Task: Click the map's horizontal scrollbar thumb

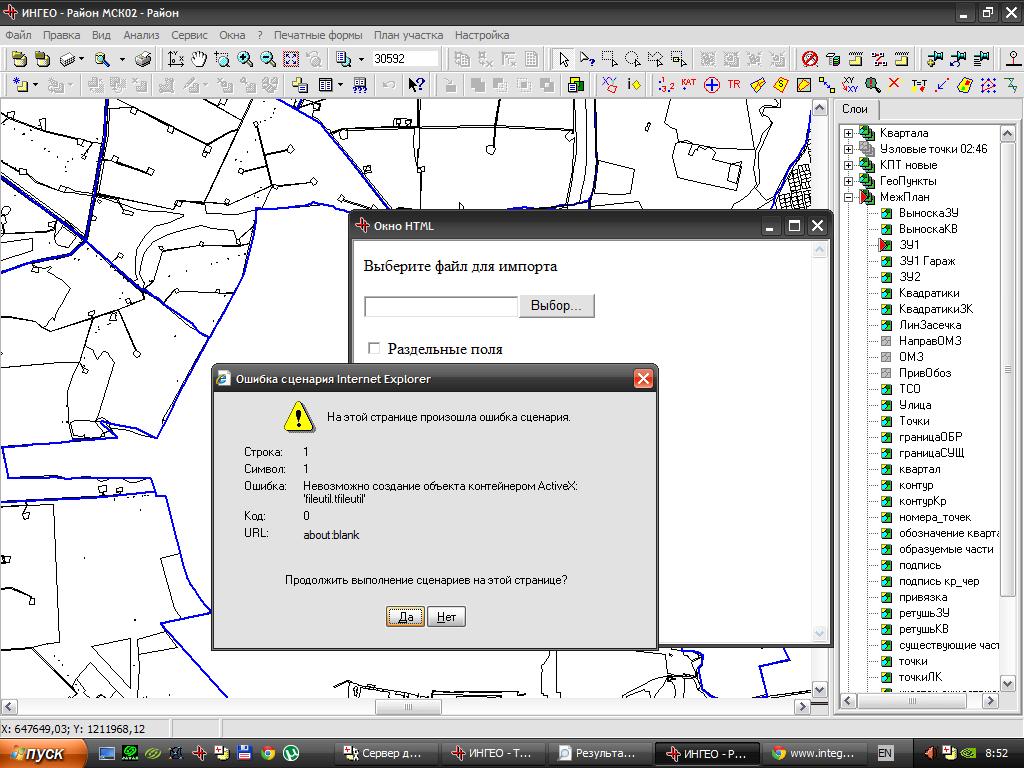Action: coord(408,707)
